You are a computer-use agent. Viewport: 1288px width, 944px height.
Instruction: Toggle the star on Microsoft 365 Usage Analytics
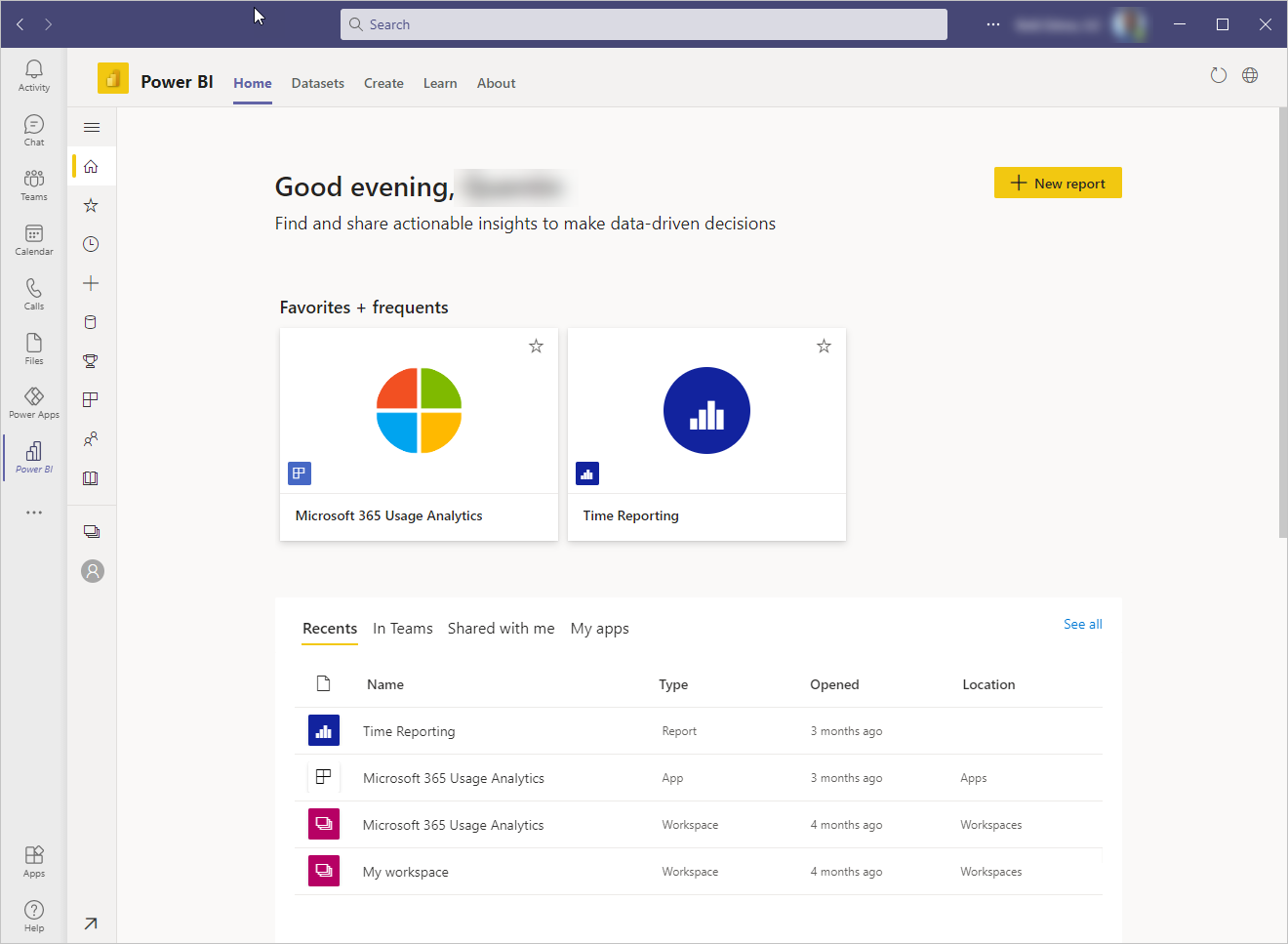[x=535, y=346]
